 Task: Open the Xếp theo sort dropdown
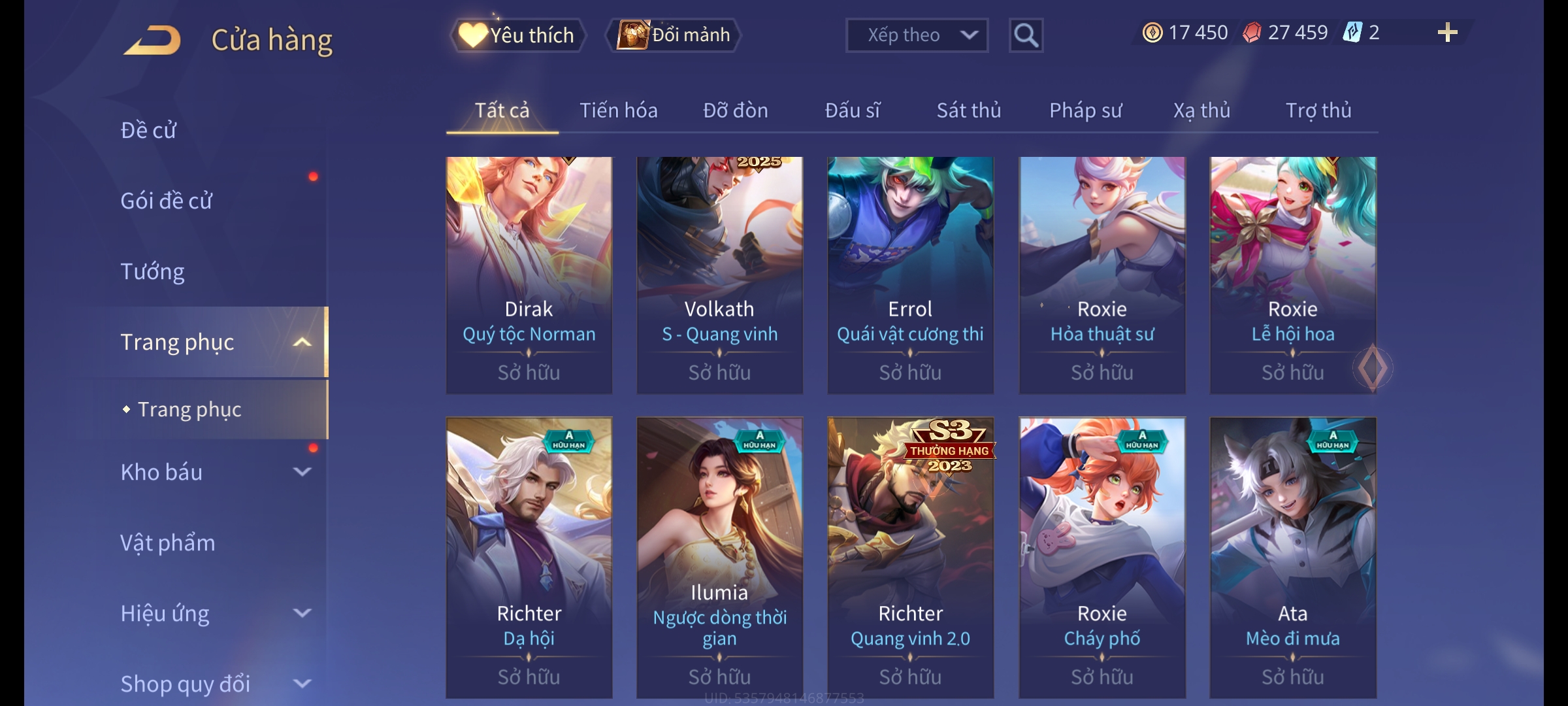pyautogui.click(x=917, y=35)
